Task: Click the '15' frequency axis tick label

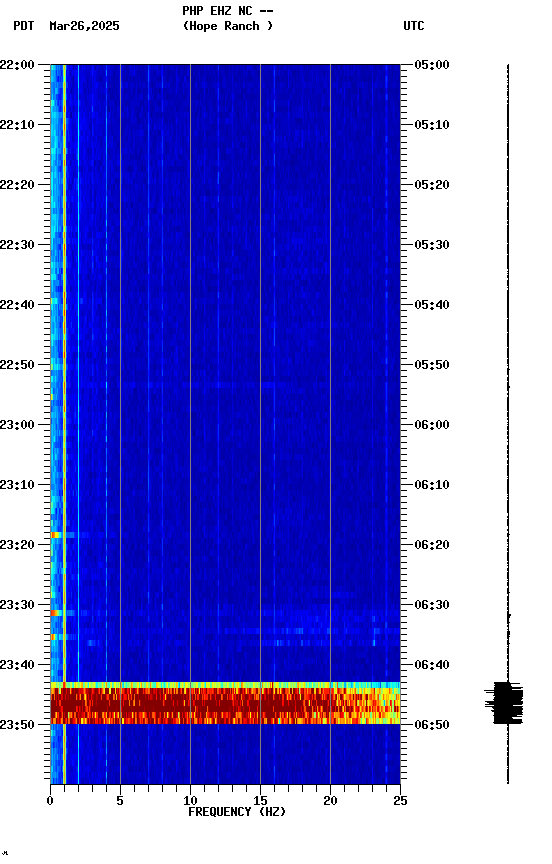Action: pyautogui.click(x=260, y=801)
